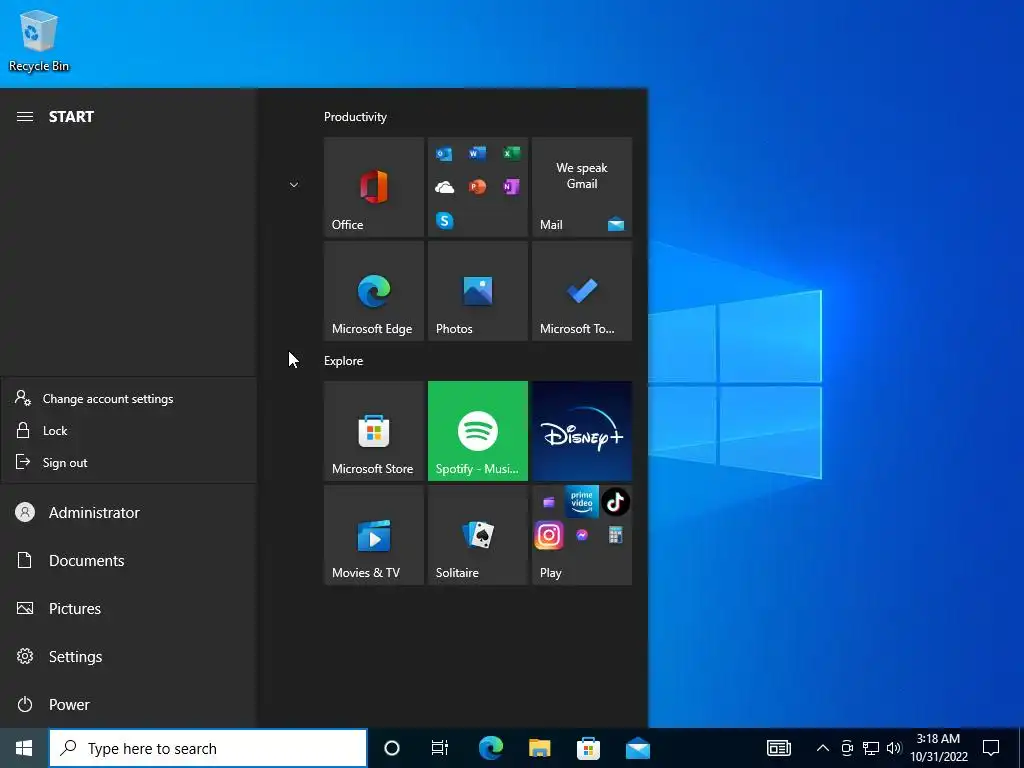
Task: Open the Mail tile
Action: [x=582, y=187]
